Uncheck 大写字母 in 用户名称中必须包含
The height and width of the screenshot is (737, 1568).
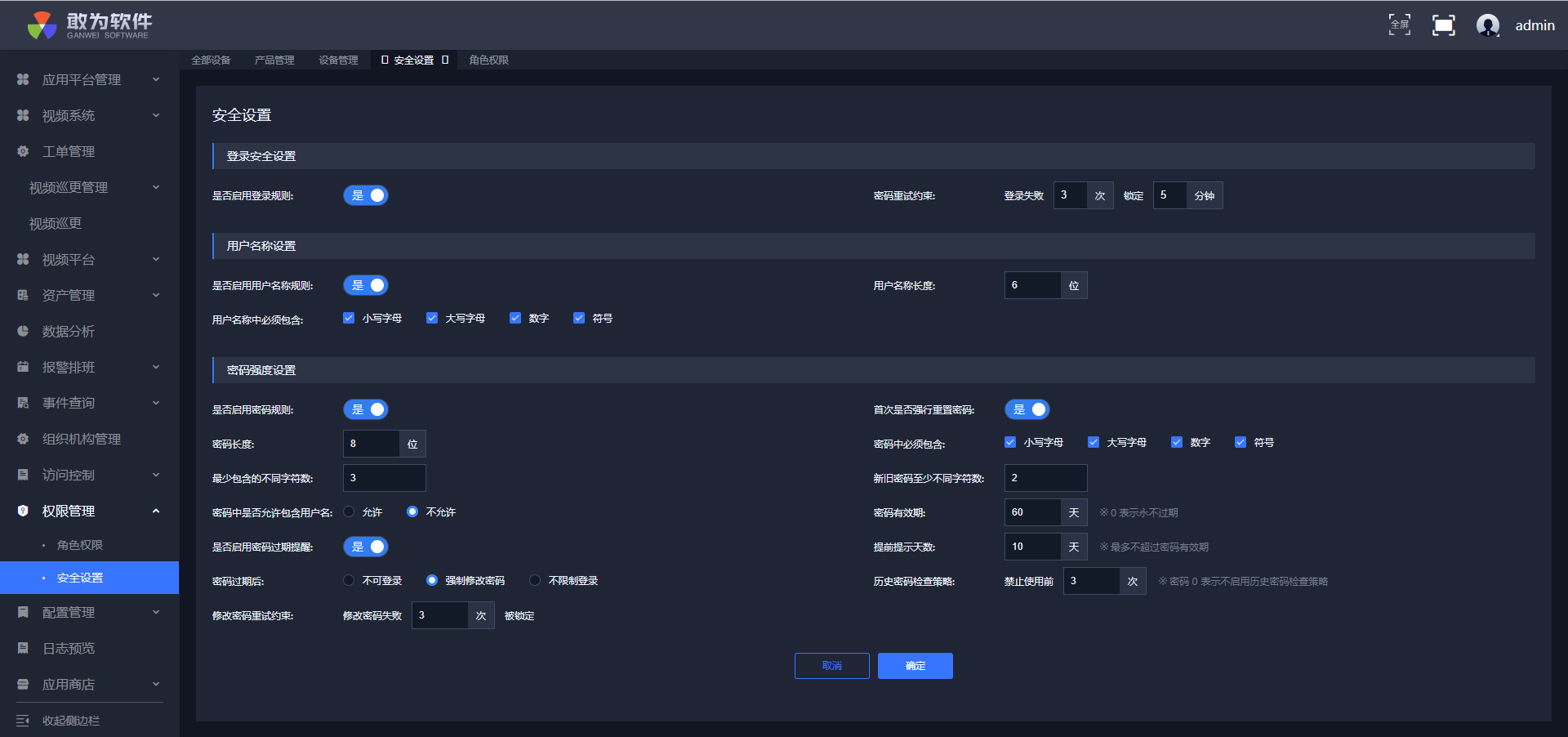point(432,318)
